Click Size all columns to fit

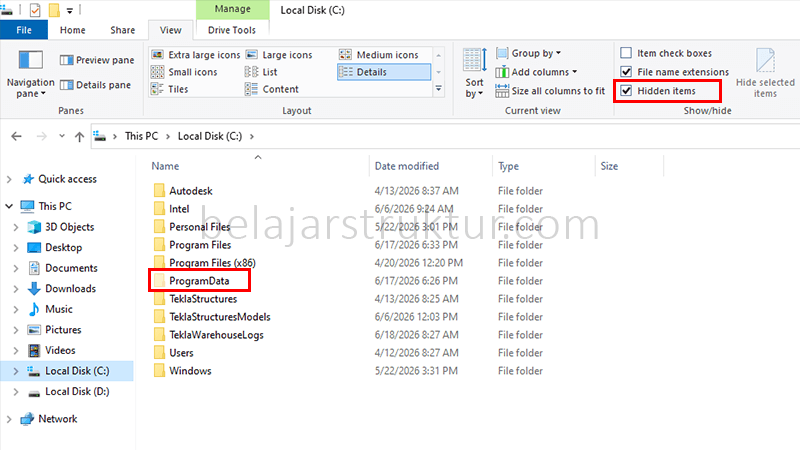(550, 91)
